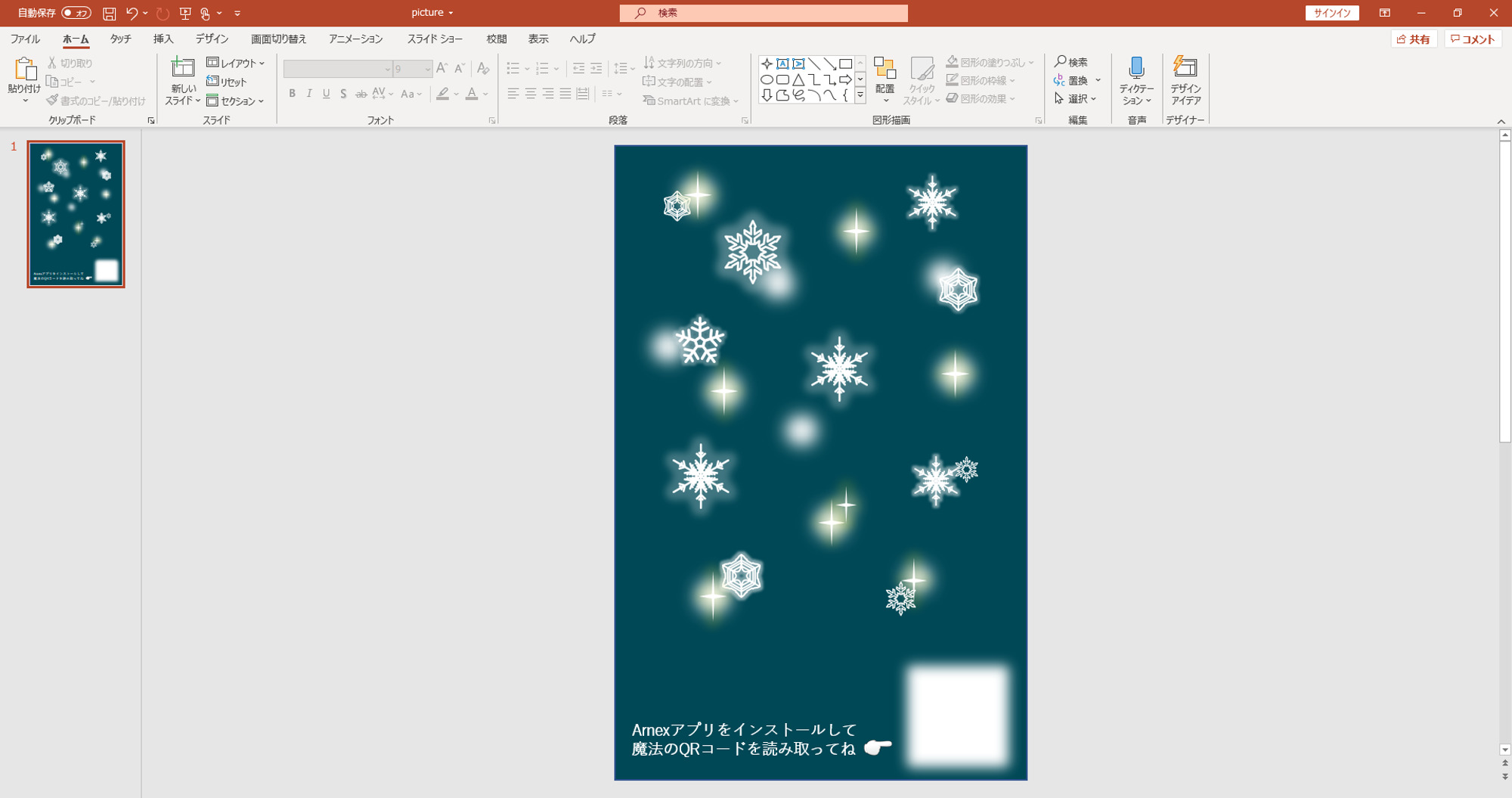Click the touch/mouse mode icon
This screenshot has width=1512, height=798.
pos(205,13)
